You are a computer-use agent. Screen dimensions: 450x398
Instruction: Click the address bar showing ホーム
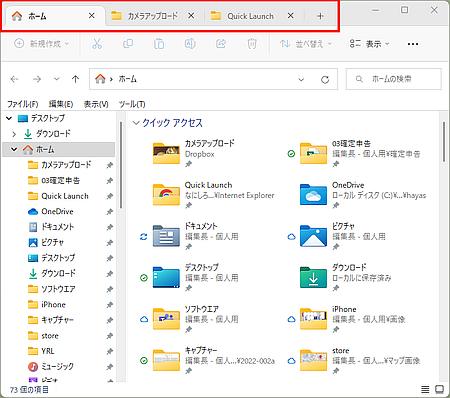213,79
